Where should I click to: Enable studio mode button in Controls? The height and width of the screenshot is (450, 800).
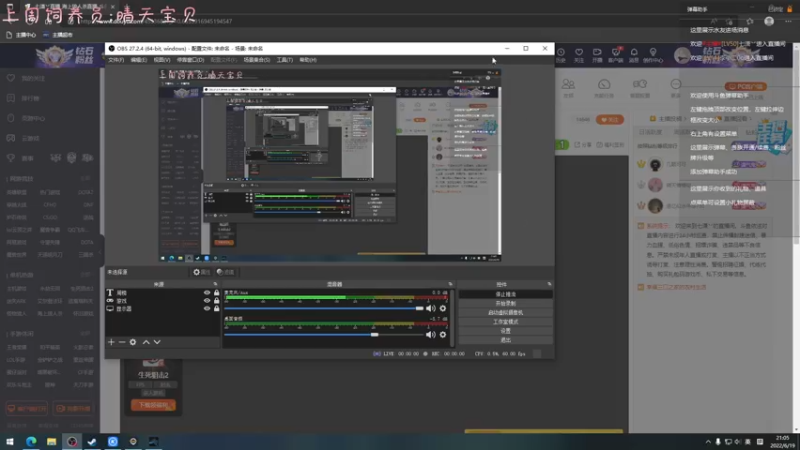pos(506,322)
